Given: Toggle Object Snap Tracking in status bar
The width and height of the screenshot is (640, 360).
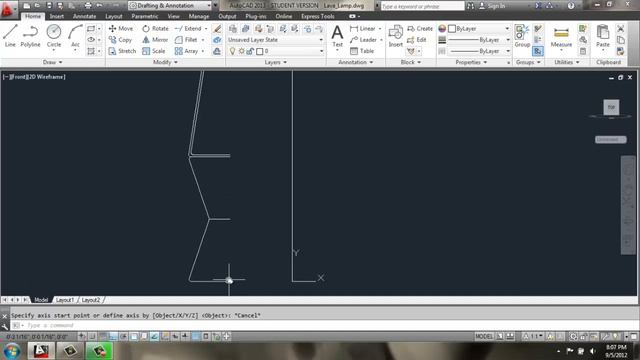Looking at the screenshot, I should coord(154,336).
